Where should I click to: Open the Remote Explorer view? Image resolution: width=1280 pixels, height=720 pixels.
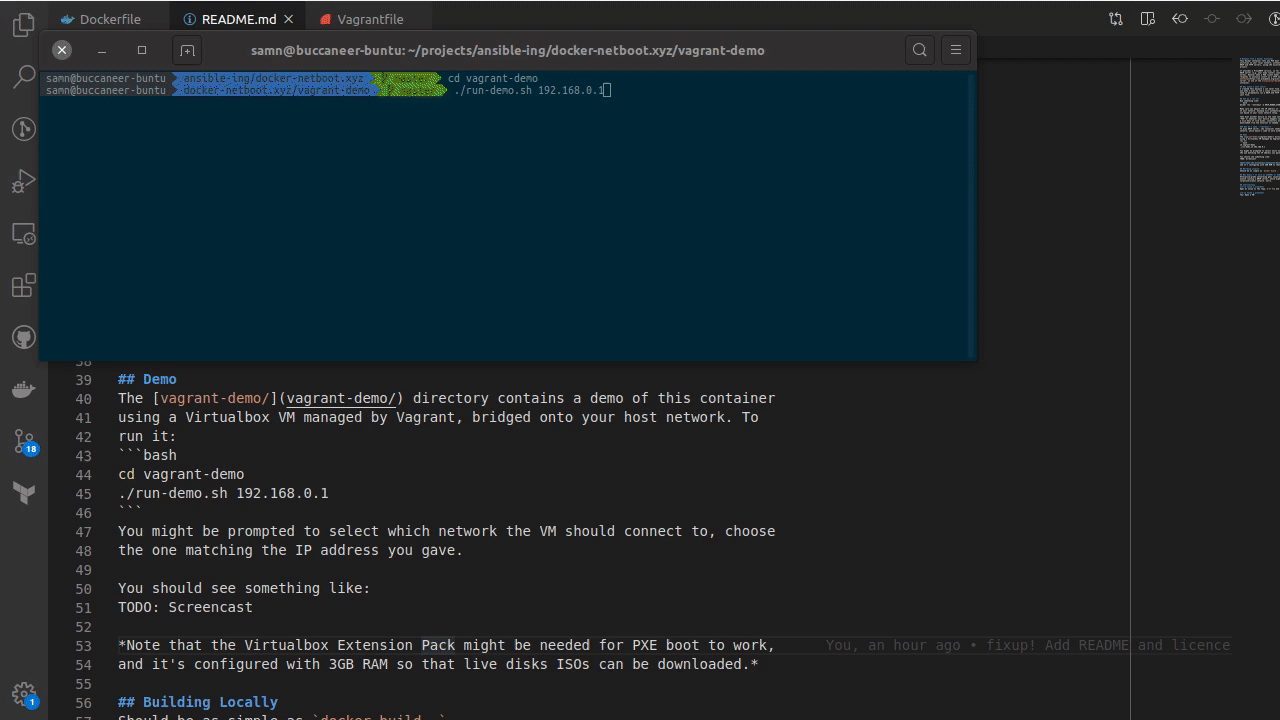(x=23, y=233)
